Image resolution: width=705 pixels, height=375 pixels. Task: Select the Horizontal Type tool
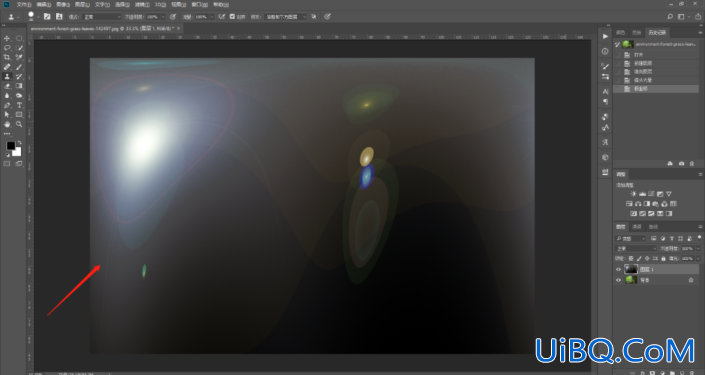coord(19,105)
